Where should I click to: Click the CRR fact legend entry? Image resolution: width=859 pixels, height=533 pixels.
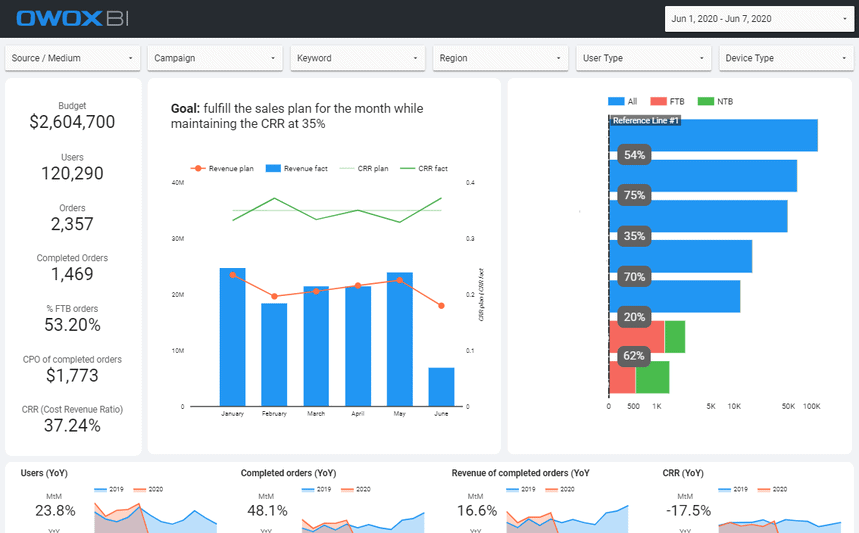(424, 169)
